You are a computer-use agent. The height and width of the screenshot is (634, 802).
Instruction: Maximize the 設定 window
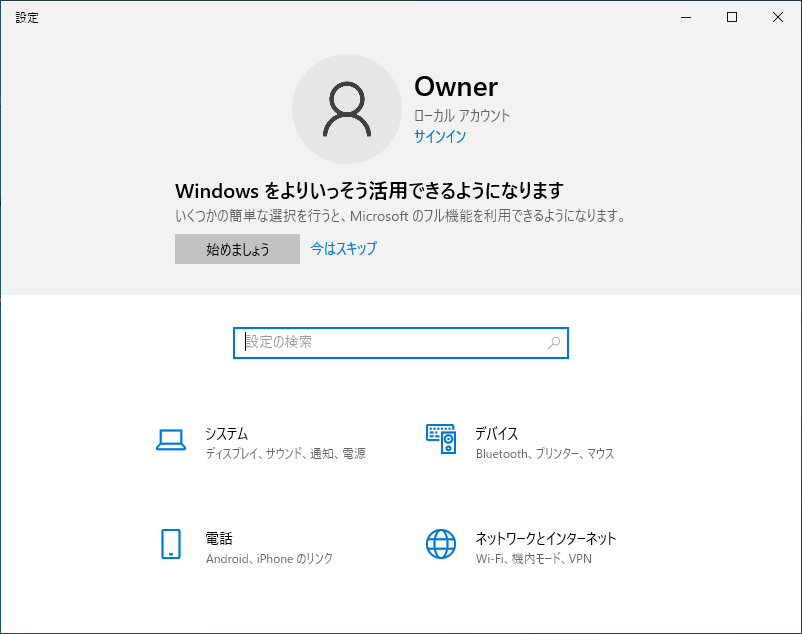pos(732,17)
